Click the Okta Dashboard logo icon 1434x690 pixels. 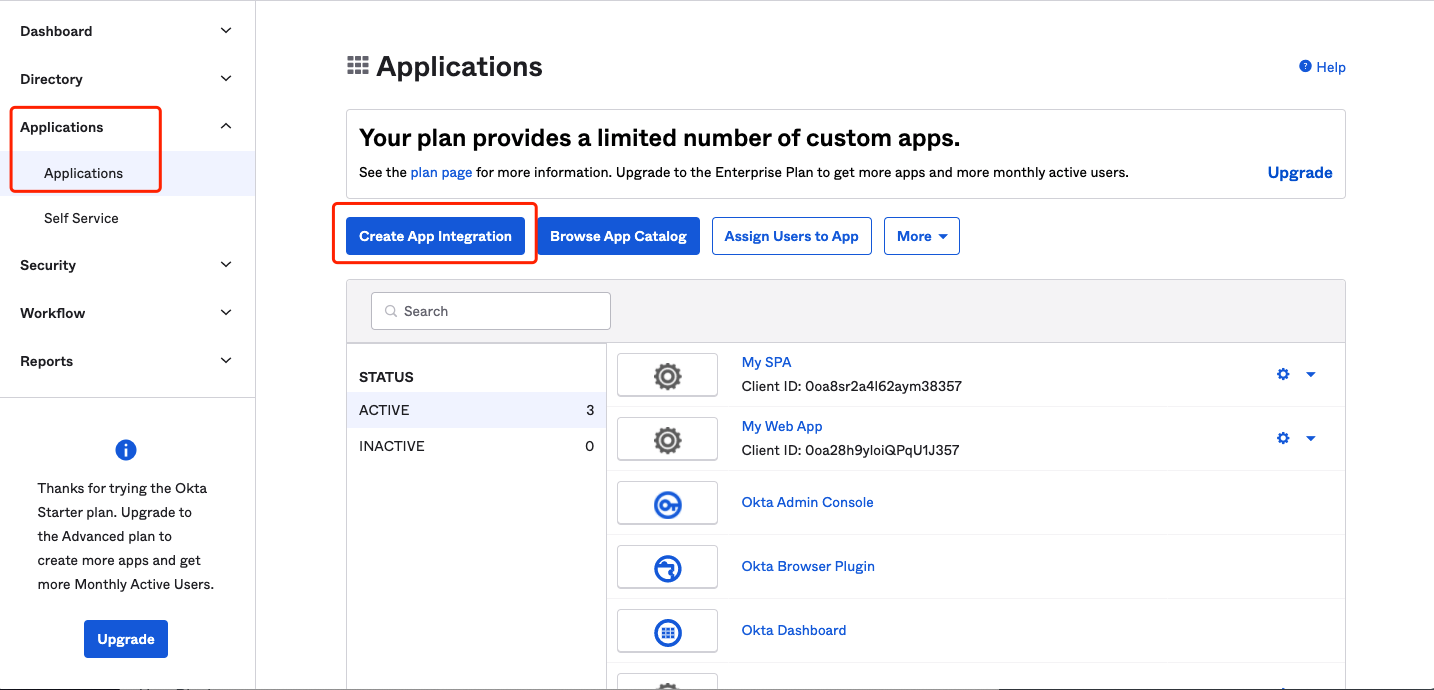coord(667,632)
